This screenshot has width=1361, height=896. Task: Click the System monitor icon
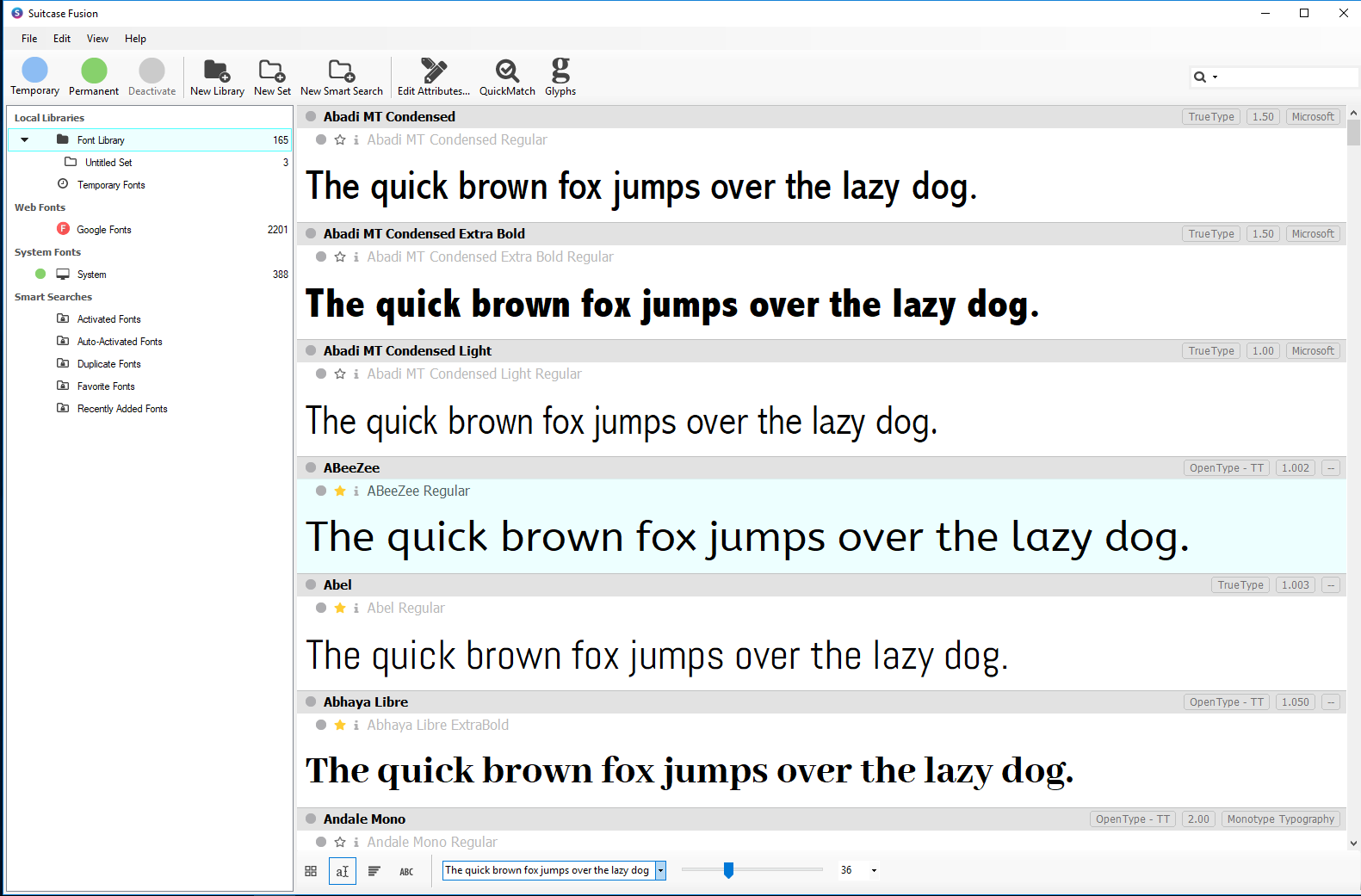tap(63, 274)
